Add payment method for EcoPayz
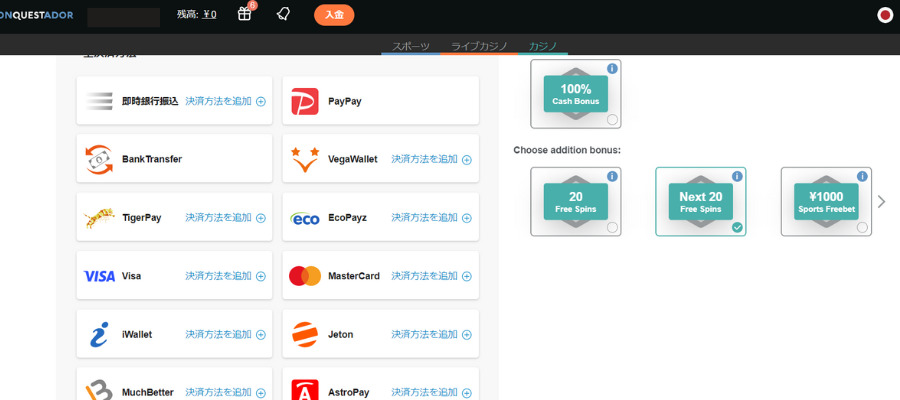Screen dimensions: 900x400 pos(431,218)
